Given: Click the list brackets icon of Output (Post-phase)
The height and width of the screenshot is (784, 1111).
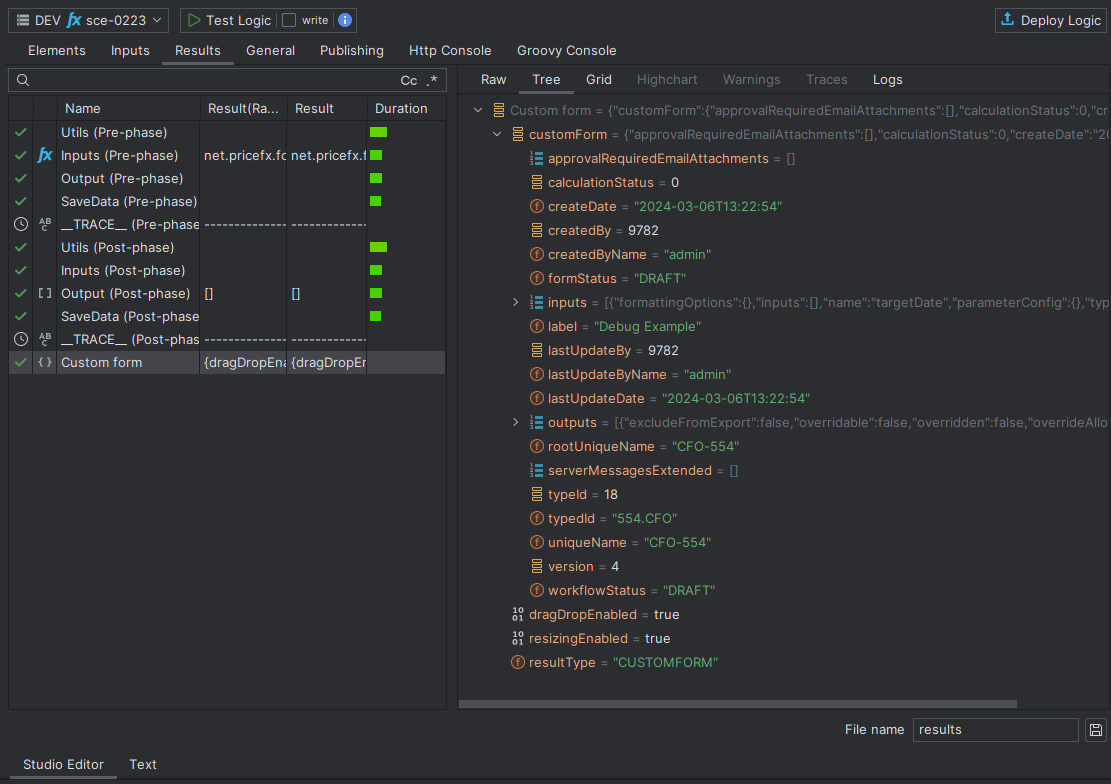Looking at the screenshot, I should coord(45,293).
